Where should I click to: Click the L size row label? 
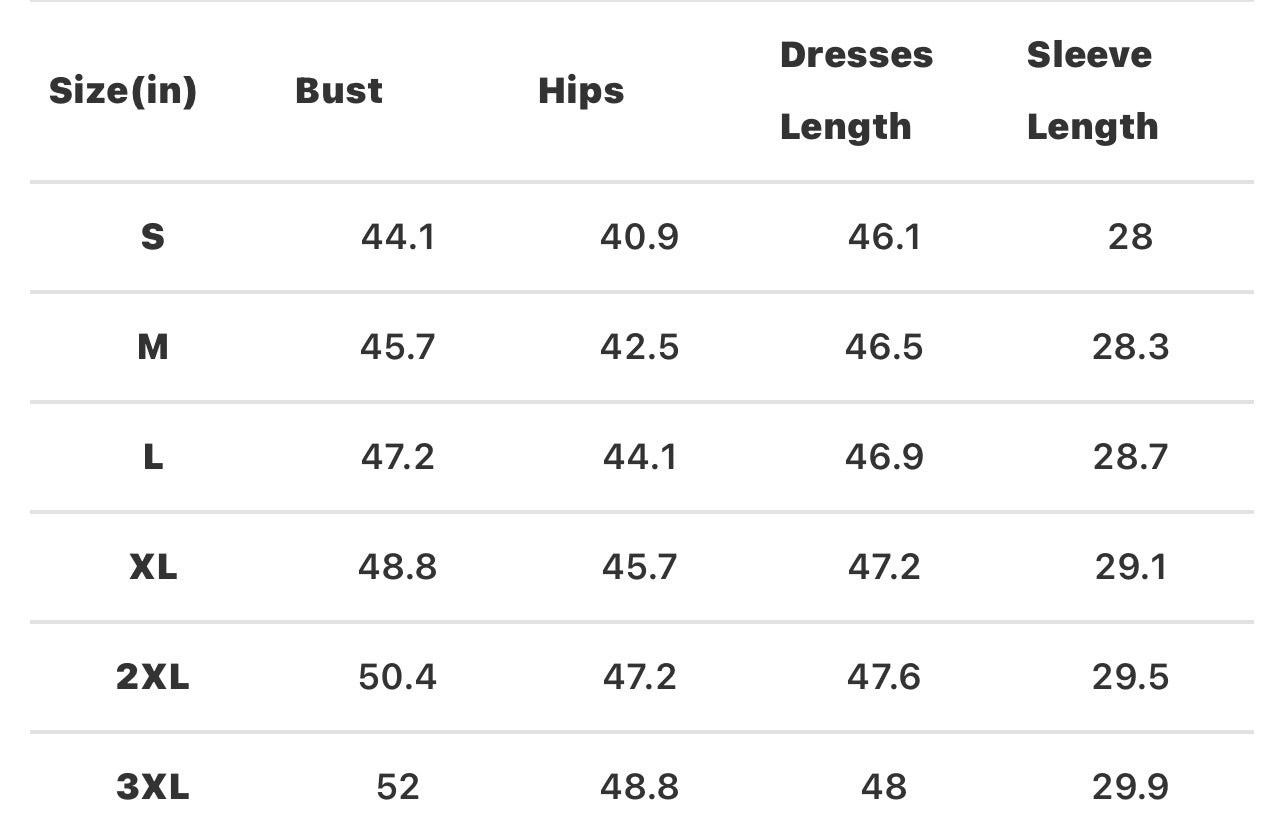click(152, 457)
